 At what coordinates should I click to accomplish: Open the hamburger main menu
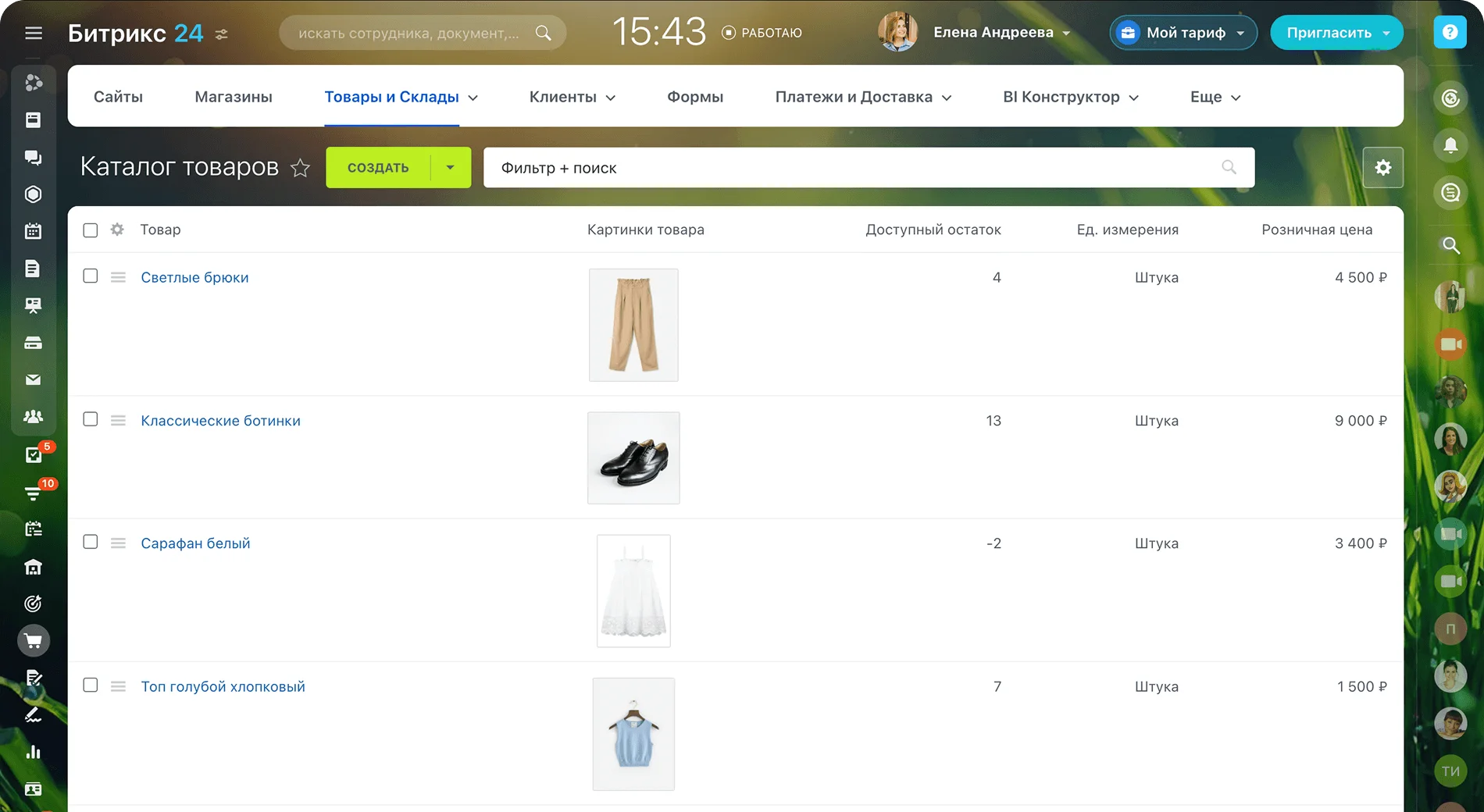click(x=33, y=33)
